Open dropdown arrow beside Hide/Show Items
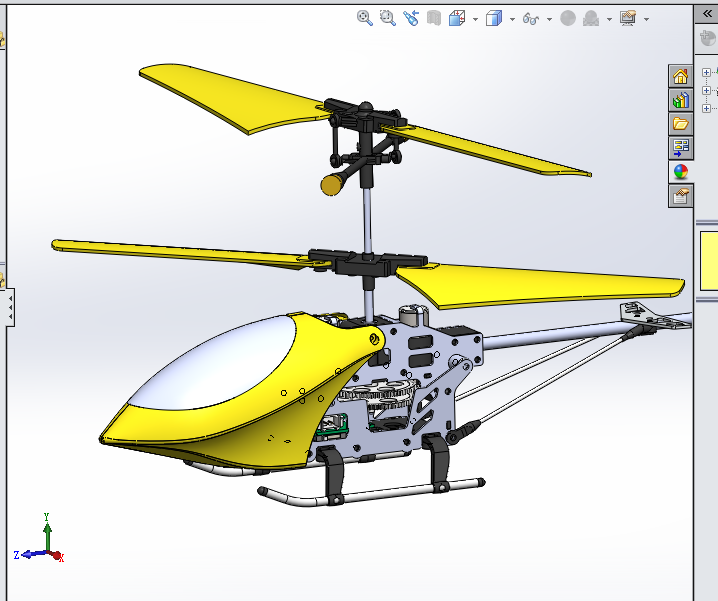718x601 pixels. pos(549,19)
